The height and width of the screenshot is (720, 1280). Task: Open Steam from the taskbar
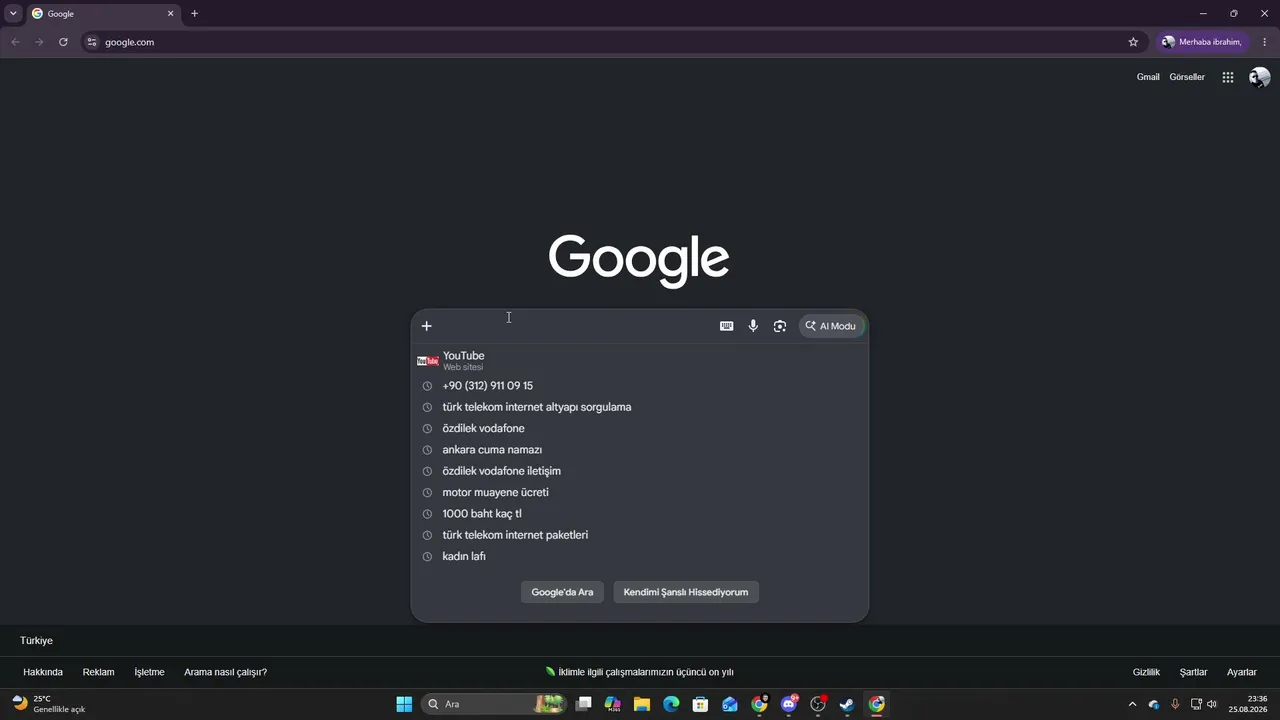point(847,704)
